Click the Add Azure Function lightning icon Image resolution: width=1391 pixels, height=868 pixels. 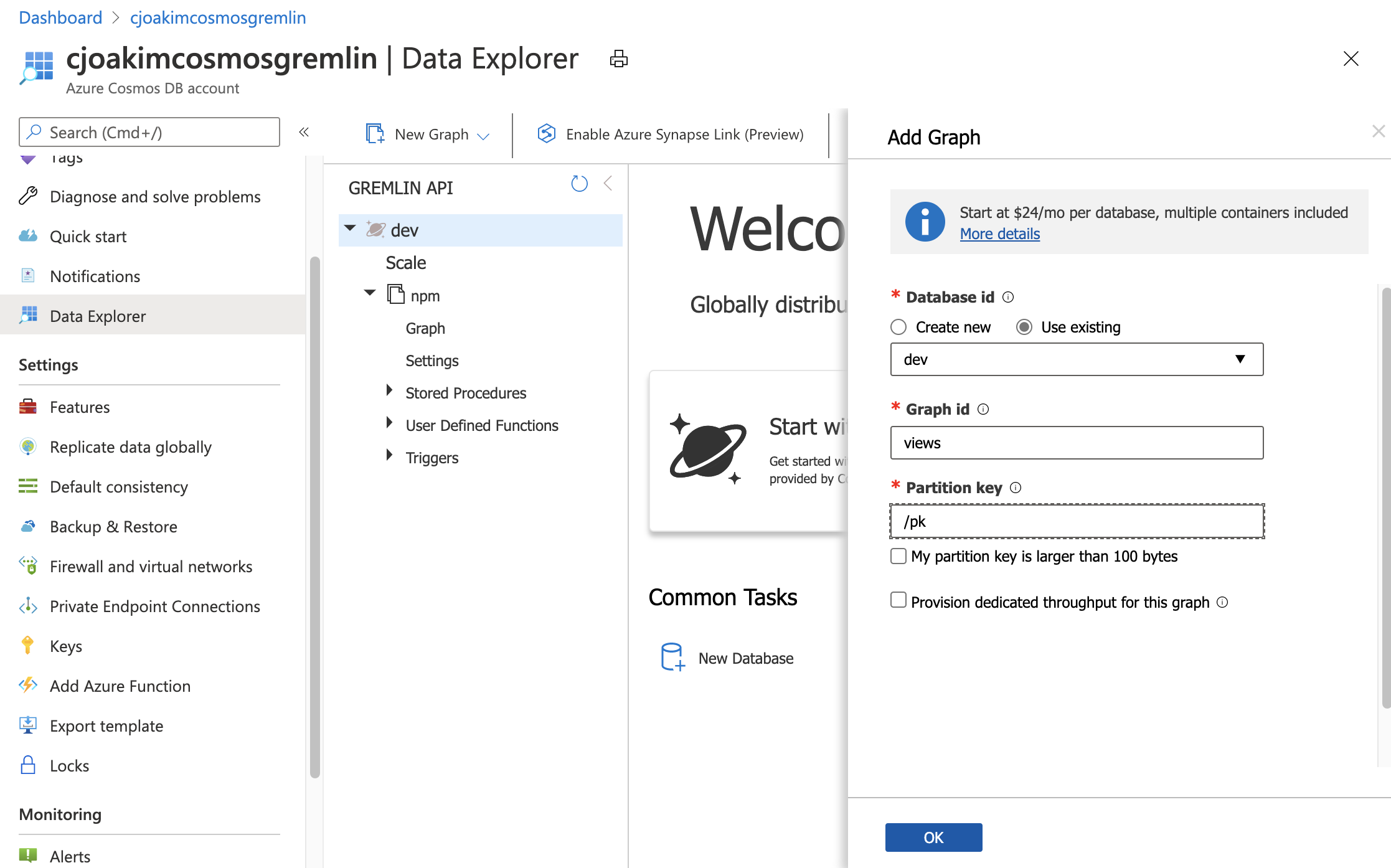pyautogui.click(x=28, y=685)
